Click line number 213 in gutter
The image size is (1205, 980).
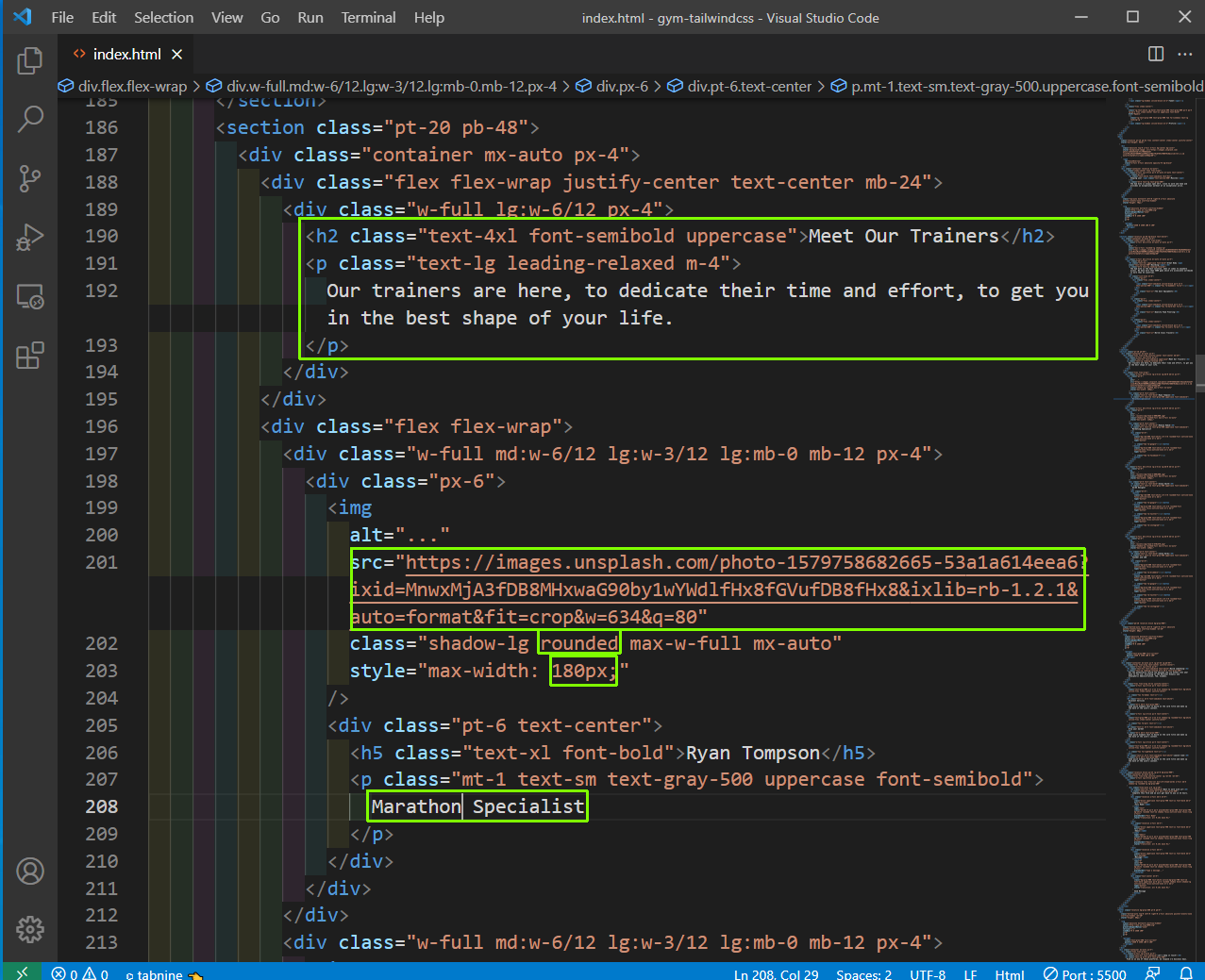click(x=102, y=942)
